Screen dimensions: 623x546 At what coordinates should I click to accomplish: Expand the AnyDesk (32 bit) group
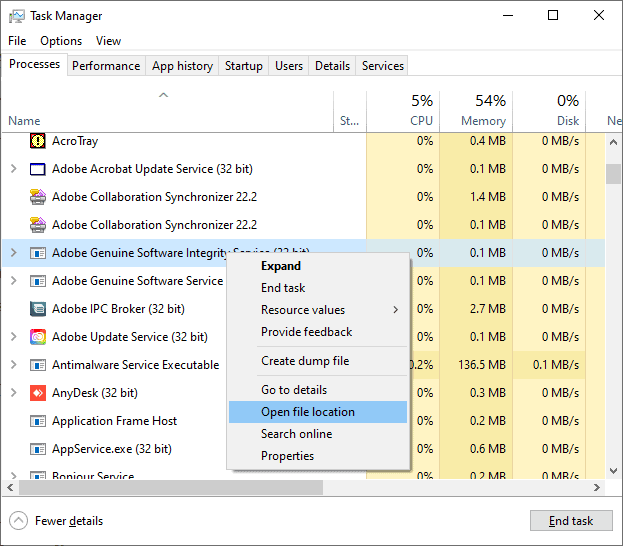click(x=14, y=393)
